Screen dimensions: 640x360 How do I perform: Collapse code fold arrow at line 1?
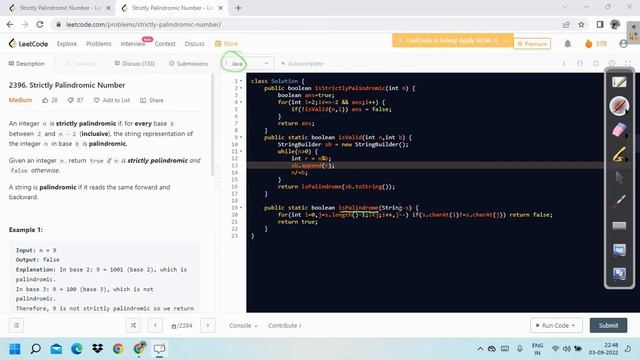(x=241, y=81)
